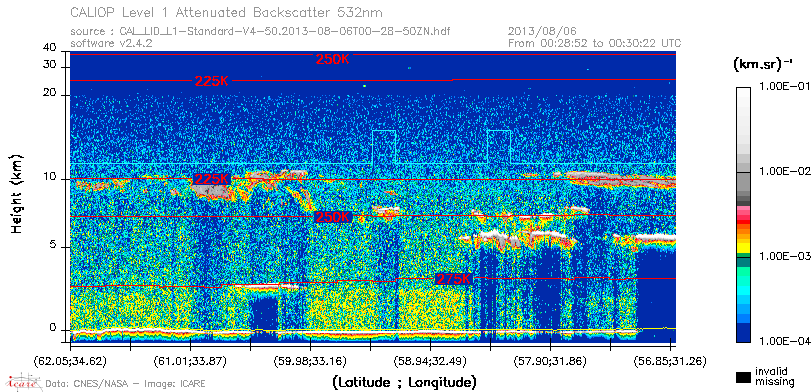Click the black invalid/missing legend swatch
Screen dimensions: 811x392
tap(744, 378)
